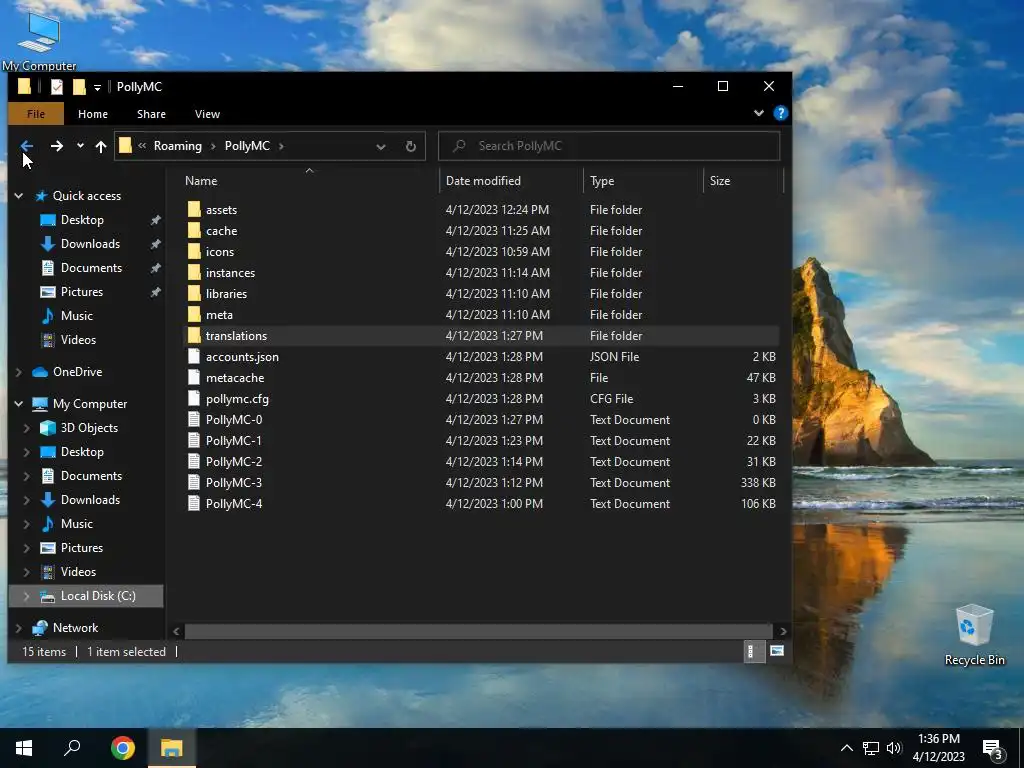Click the Forward navigation arrow
Screen dimensions: 1024x768
point(57,146)
